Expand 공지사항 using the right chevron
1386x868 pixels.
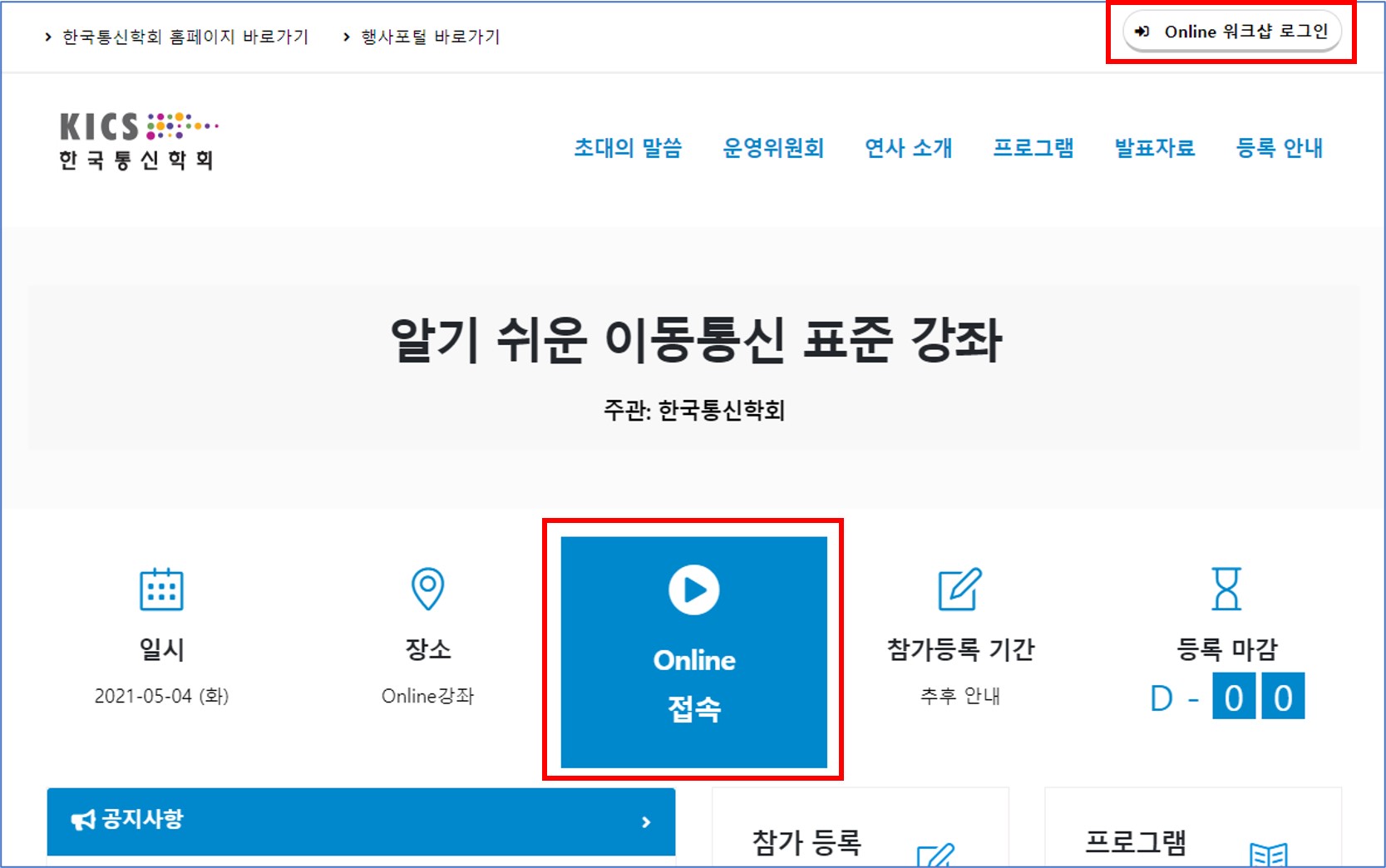[646, 822]
